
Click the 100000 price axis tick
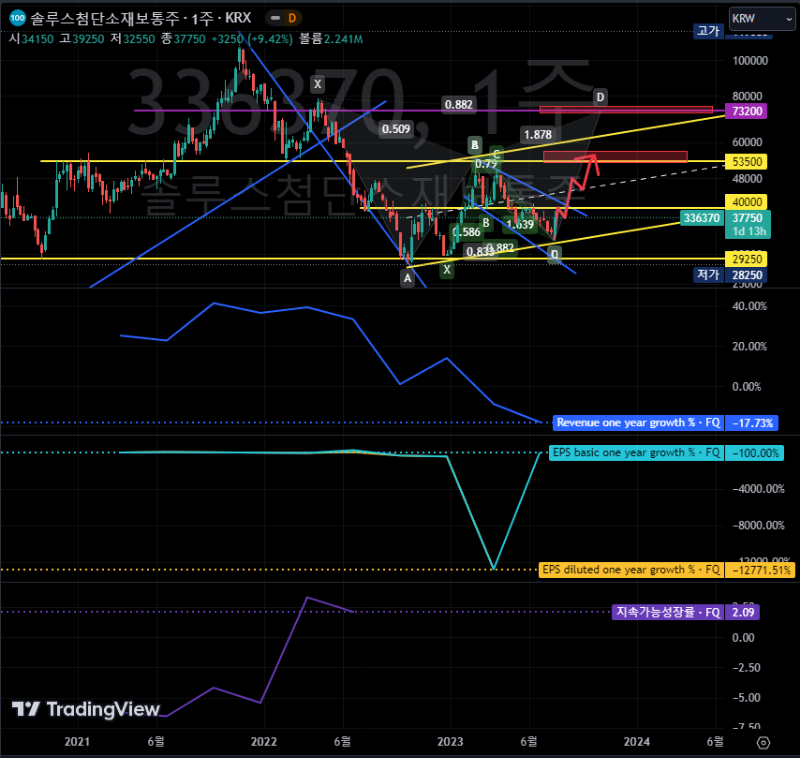point(750,61)
